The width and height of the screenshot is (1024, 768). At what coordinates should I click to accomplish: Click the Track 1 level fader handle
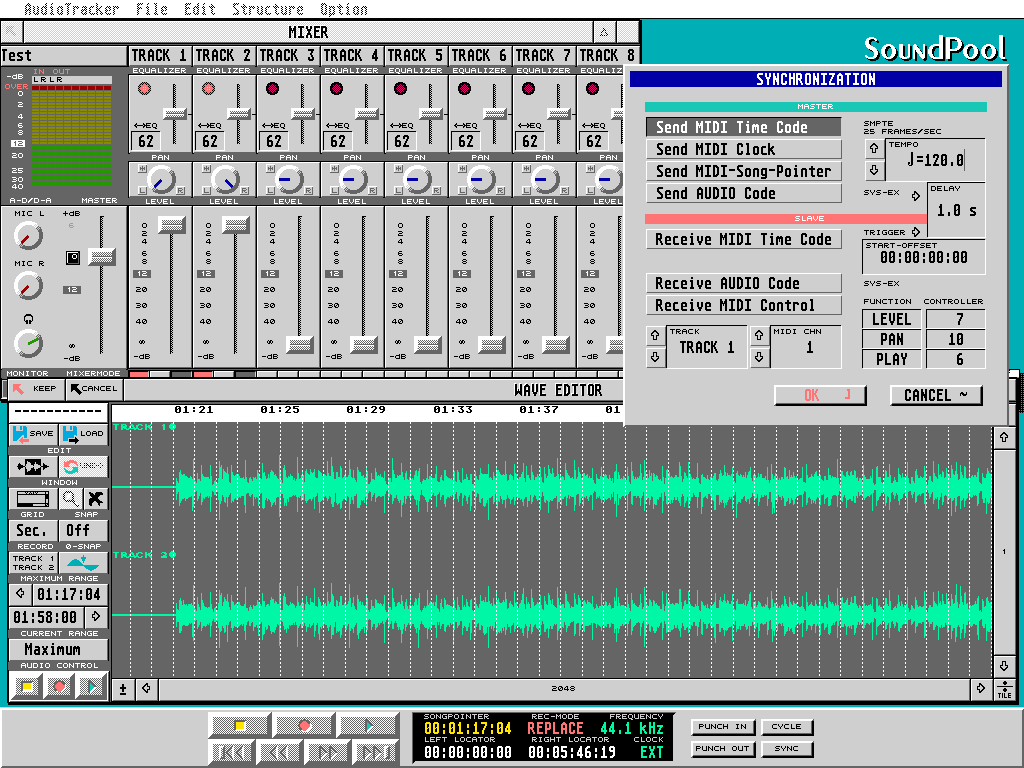tap(172, 225)
